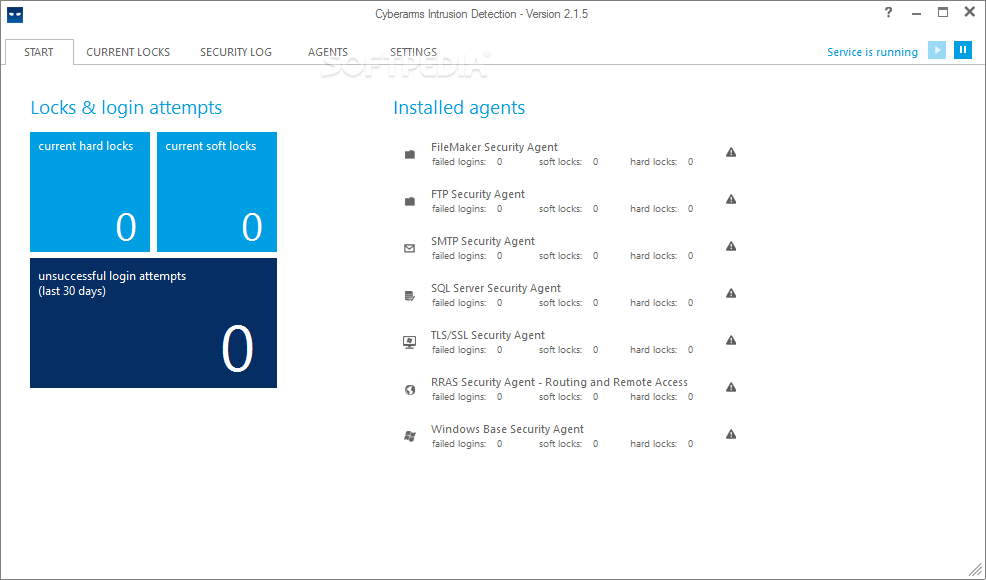Screen dimensions: 986x580
Task: Click the resize grip at window corner
Action: coord(975,569)
